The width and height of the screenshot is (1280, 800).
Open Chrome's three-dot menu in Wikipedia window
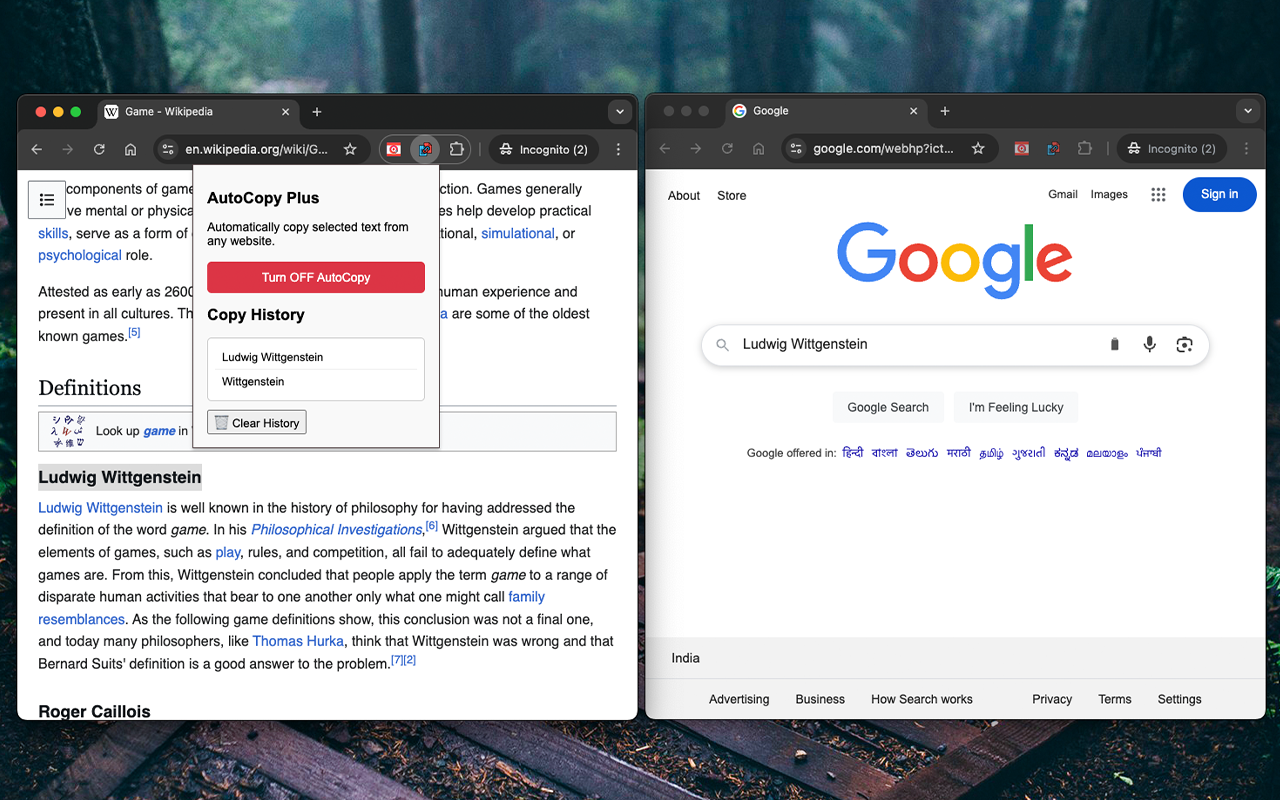tap(618, 149)
